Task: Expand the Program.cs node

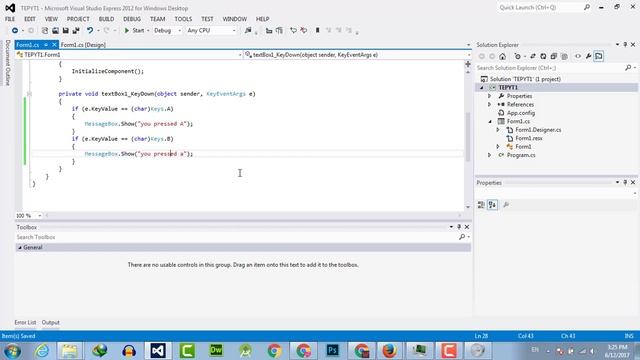Action: (x=490, y=155)
